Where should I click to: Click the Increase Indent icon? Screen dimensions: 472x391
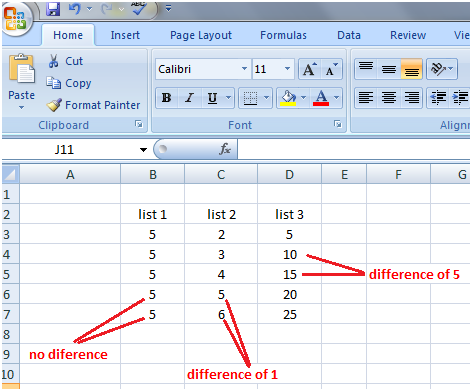(461, 98)
